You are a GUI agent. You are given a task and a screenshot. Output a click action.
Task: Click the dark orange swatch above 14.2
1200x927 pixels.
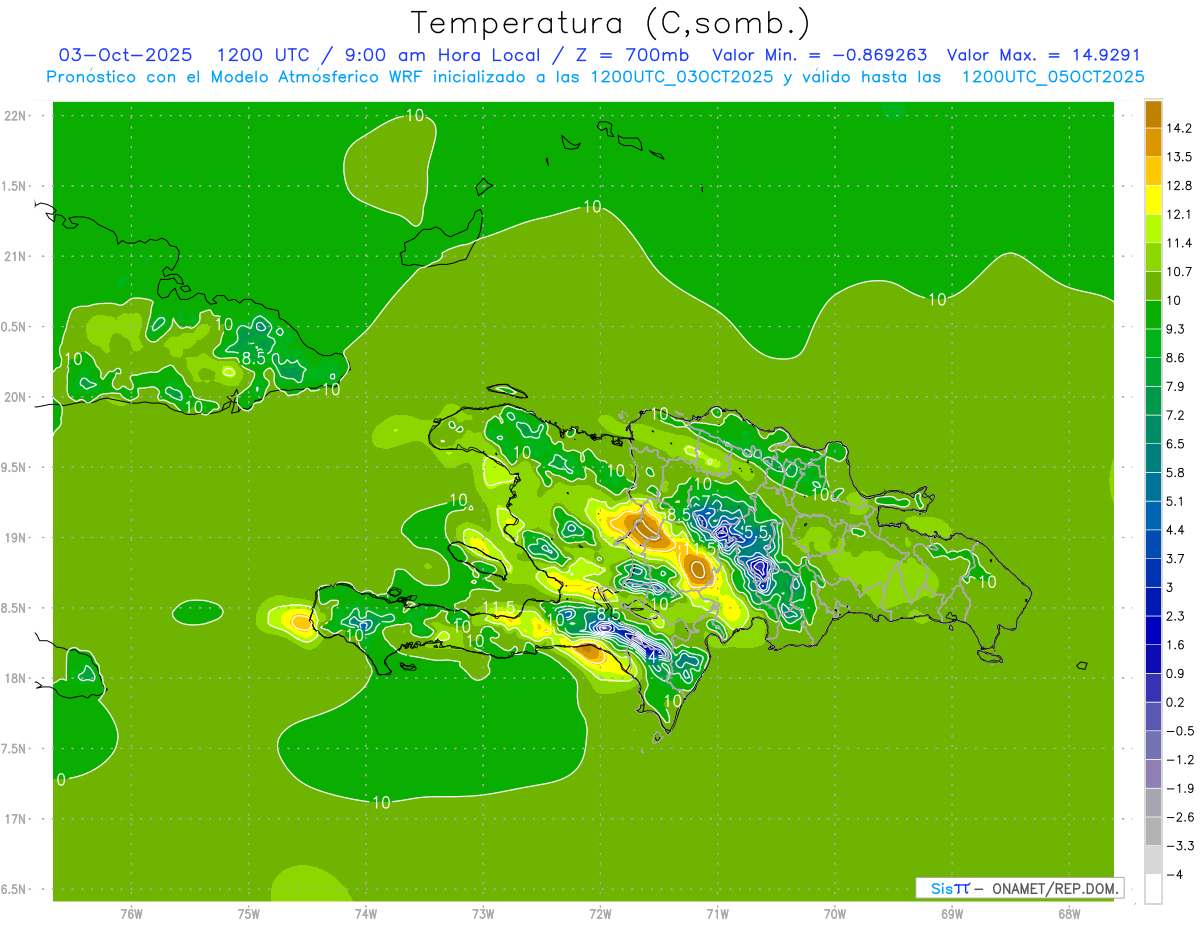tap(1153, 113)
